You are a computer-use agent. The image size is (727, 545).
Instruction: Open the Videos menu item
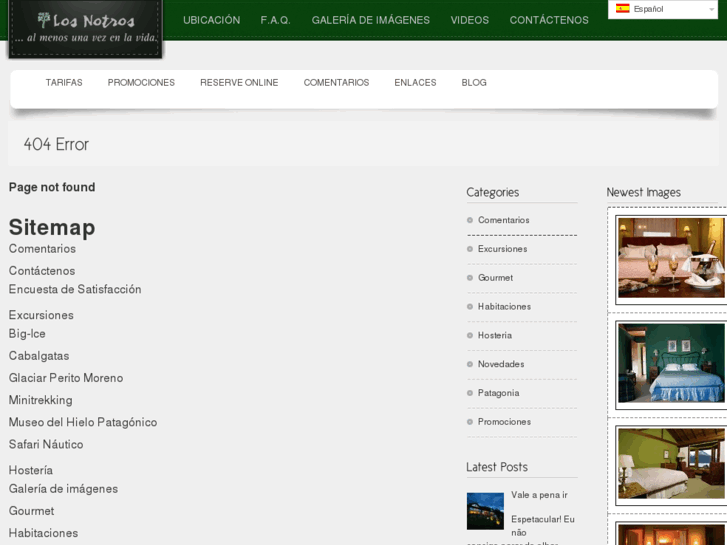(x=470, y=20)
